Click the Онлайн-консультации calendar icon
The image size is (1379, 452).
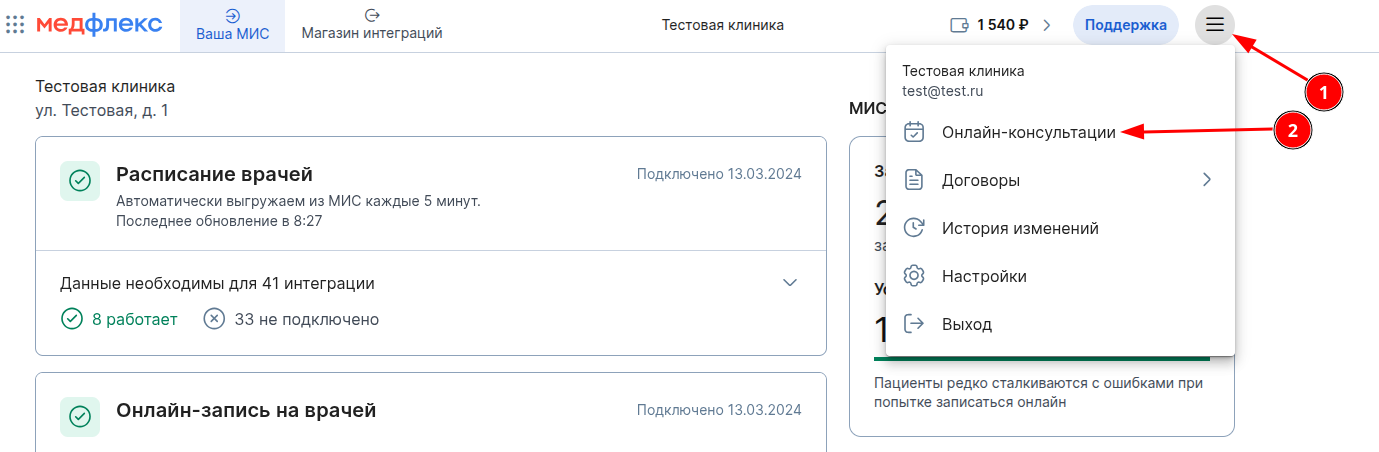click(913, 132)
